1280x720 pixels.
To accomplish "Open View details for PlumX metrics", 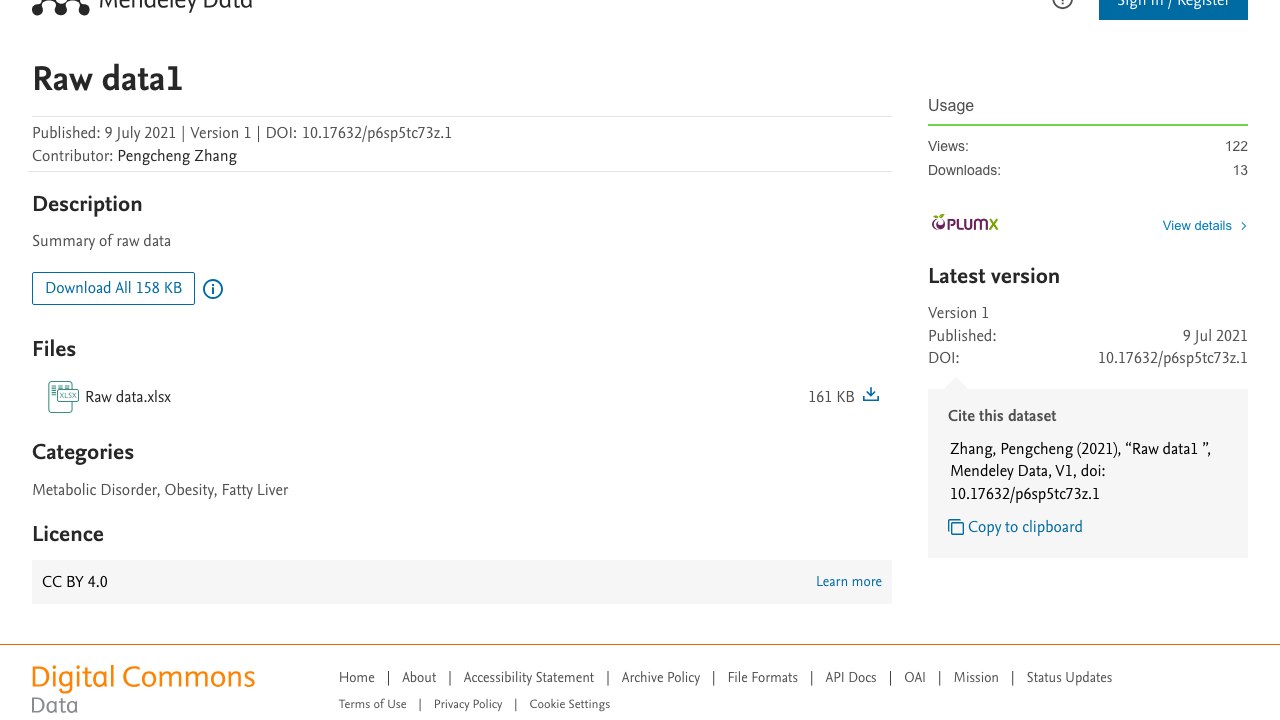I will [x=1205, y=226].
